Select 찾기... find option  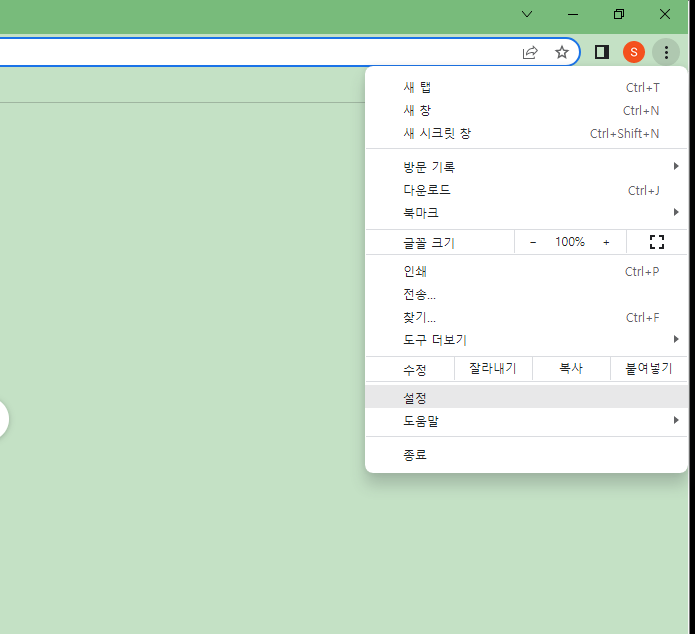[526, 317]
